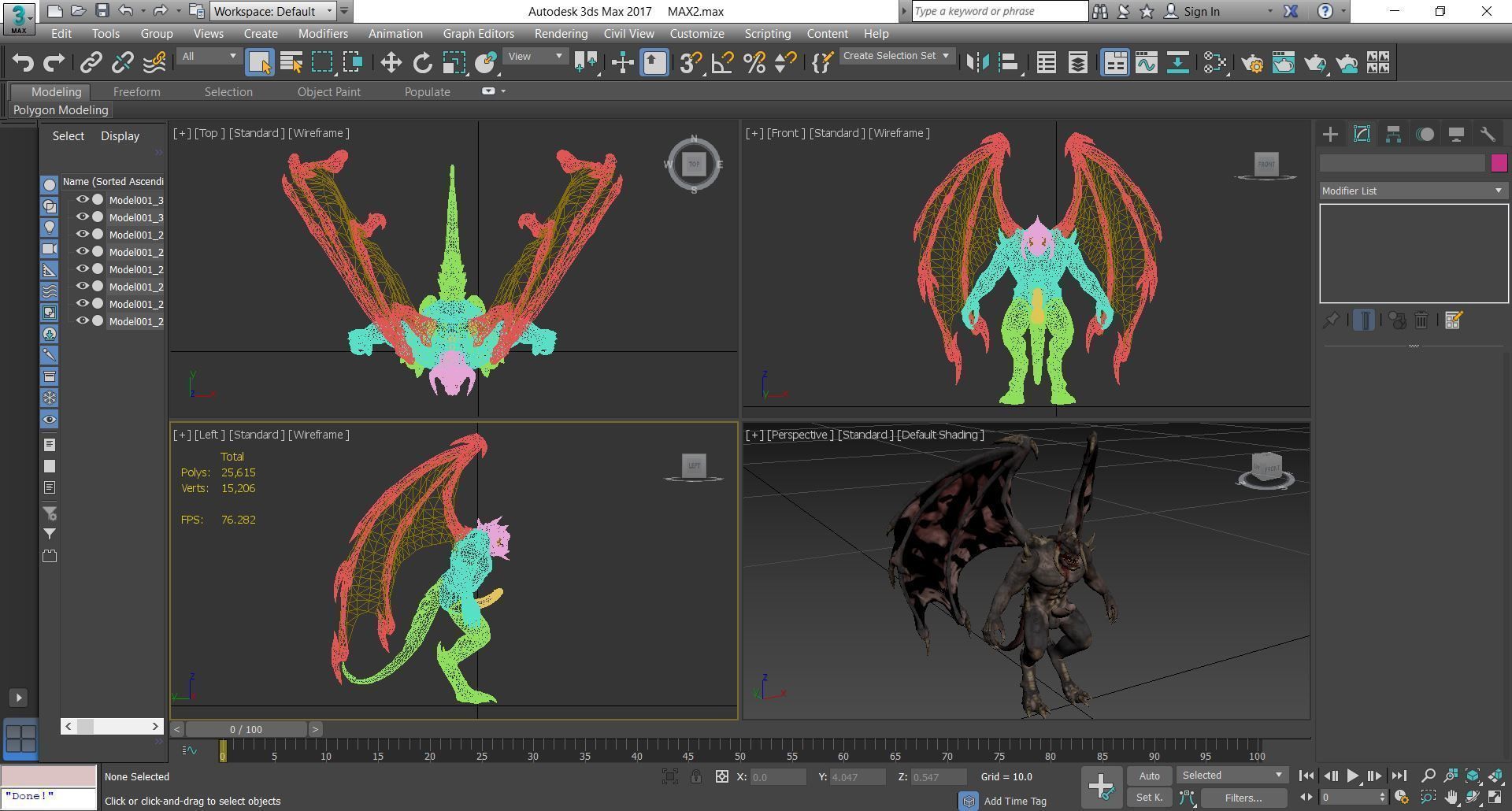Toggle Window/Crossing selection mode
The height and width of the screenshot is (811, 1512).
click(x=353, y=63)
